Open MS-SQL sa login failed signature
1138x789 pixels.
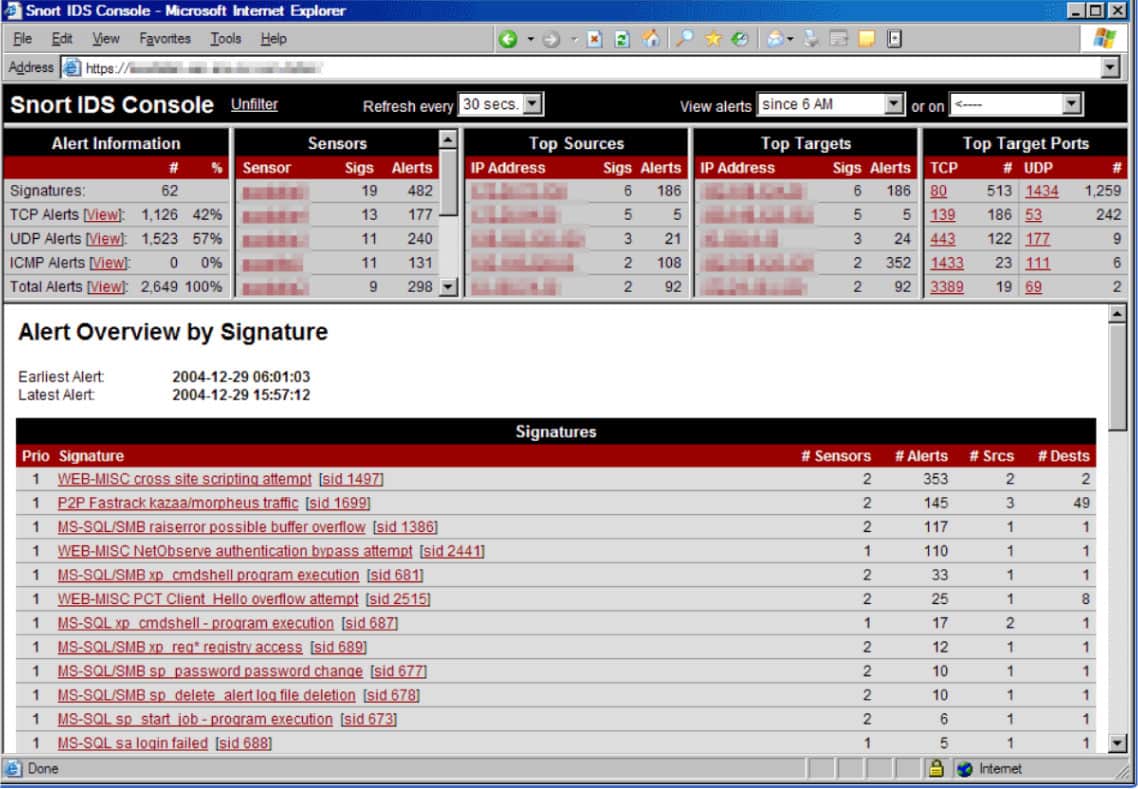tap(133, 743)
